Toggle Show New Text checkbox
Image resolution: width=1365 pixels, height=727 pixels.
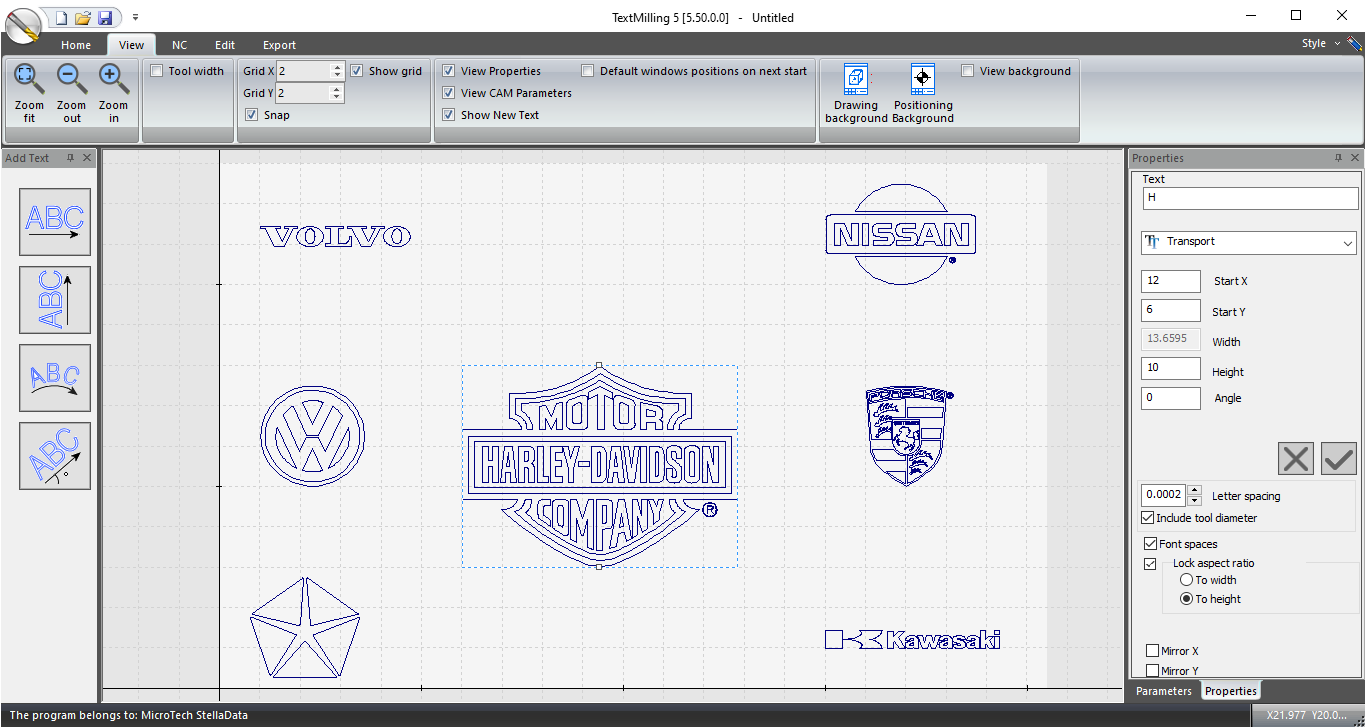click(449, 115)
